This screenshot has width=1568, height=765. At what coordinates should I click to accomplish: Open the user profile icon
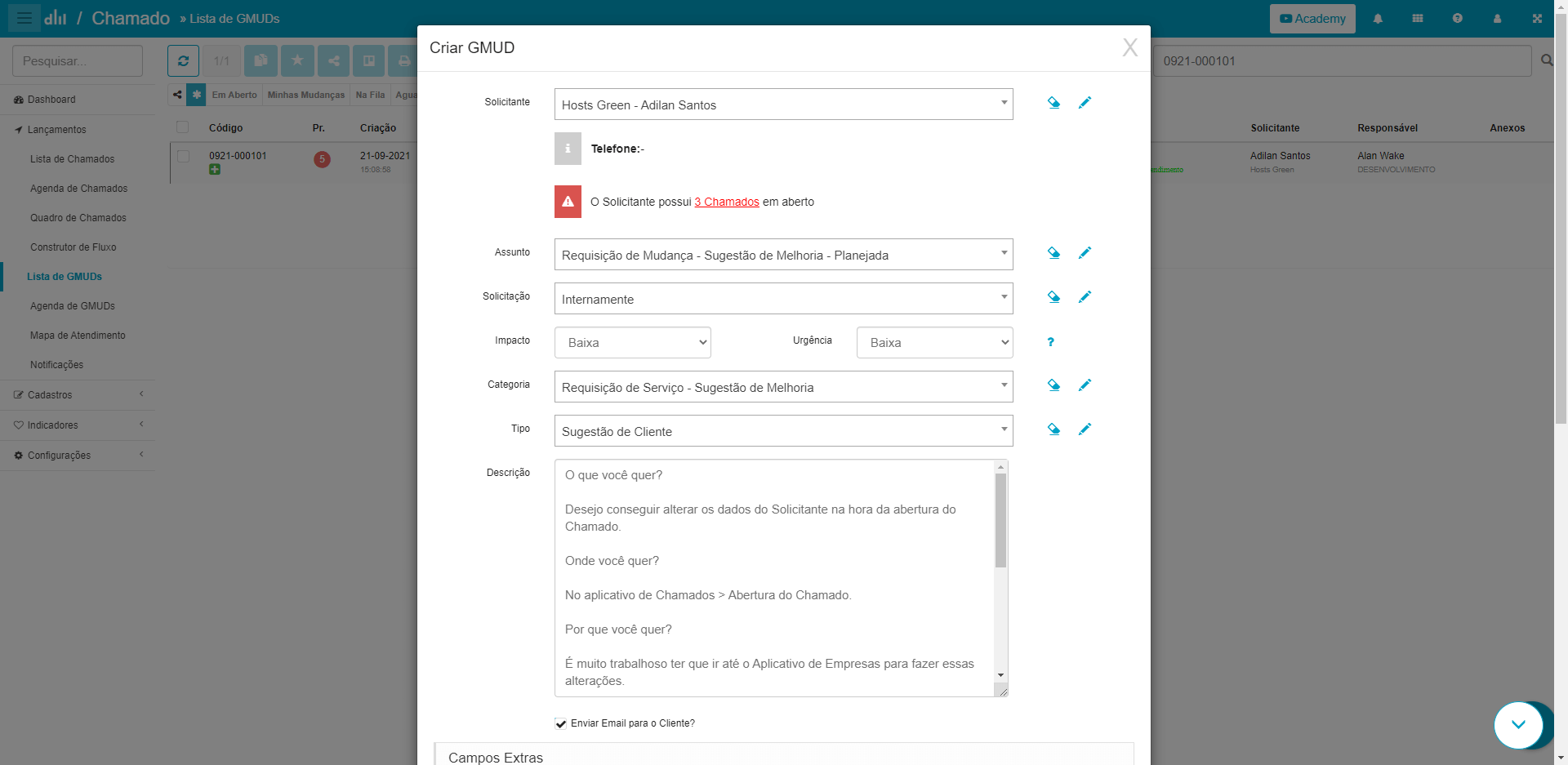(1497, 19)
